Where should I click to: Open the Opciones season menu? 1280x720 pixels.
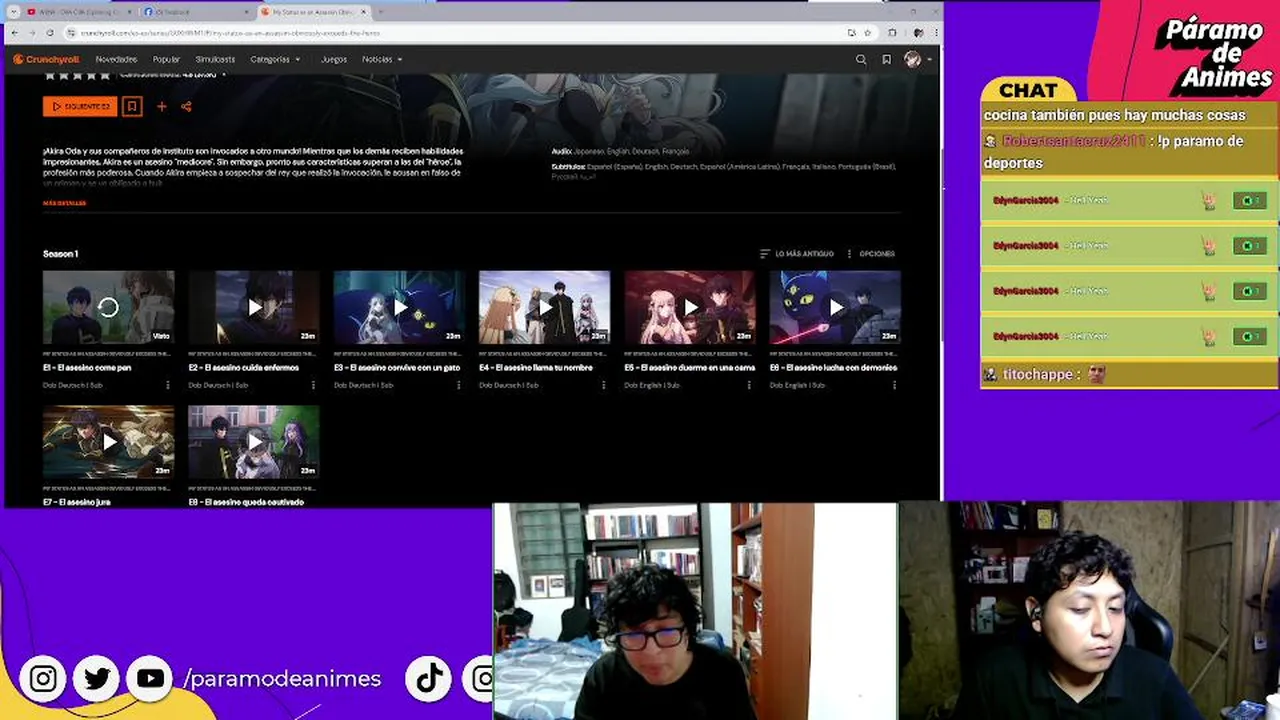pyautogui.click(x=870, y=254)
